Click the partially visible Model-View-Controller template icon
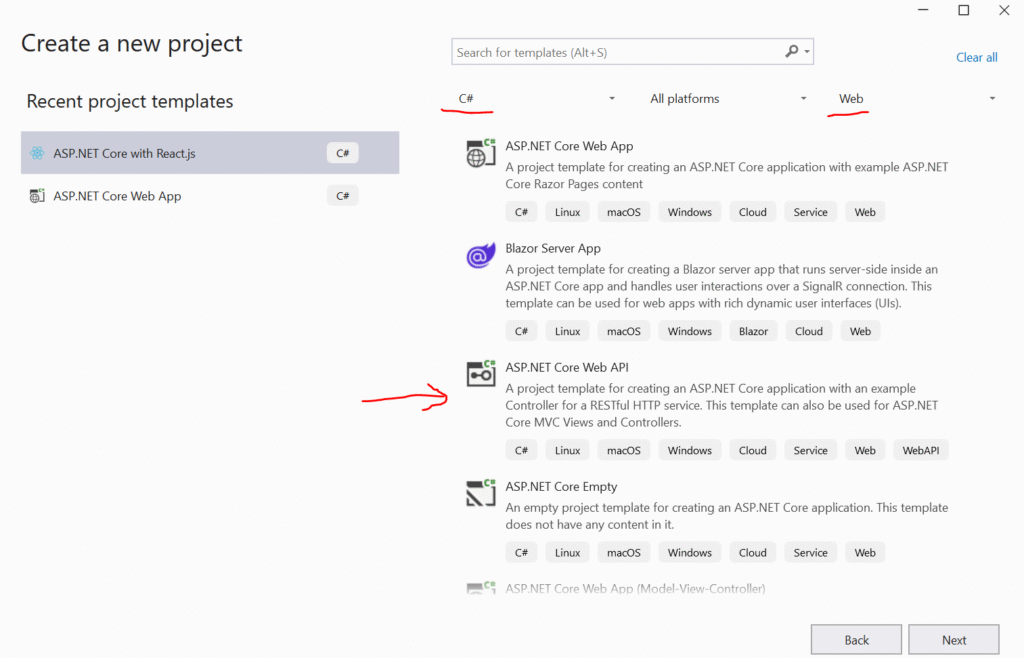The height and width of the screenshot is (658, 1024). point(481,588)
